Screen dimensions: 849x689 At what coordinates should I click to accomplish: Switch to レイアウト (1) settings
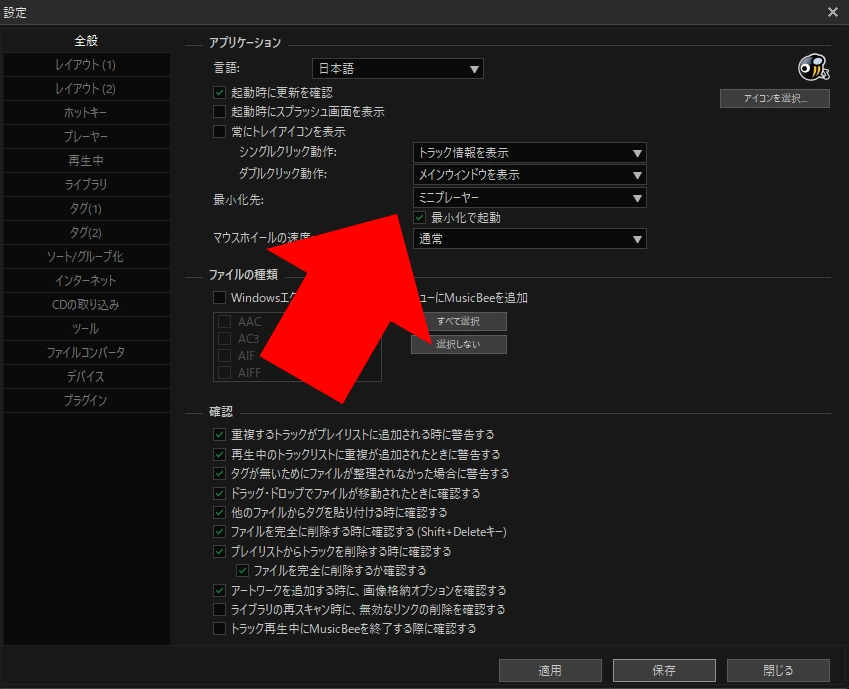(86, 64)
